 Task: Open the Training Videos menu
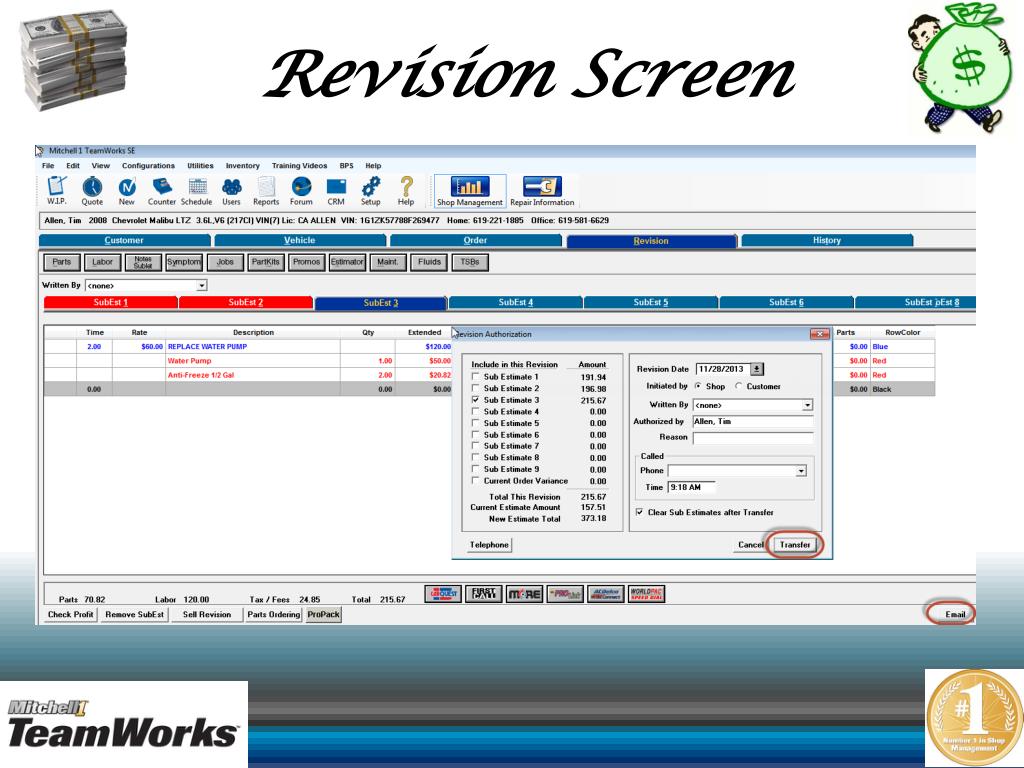[x=300, y=166]
